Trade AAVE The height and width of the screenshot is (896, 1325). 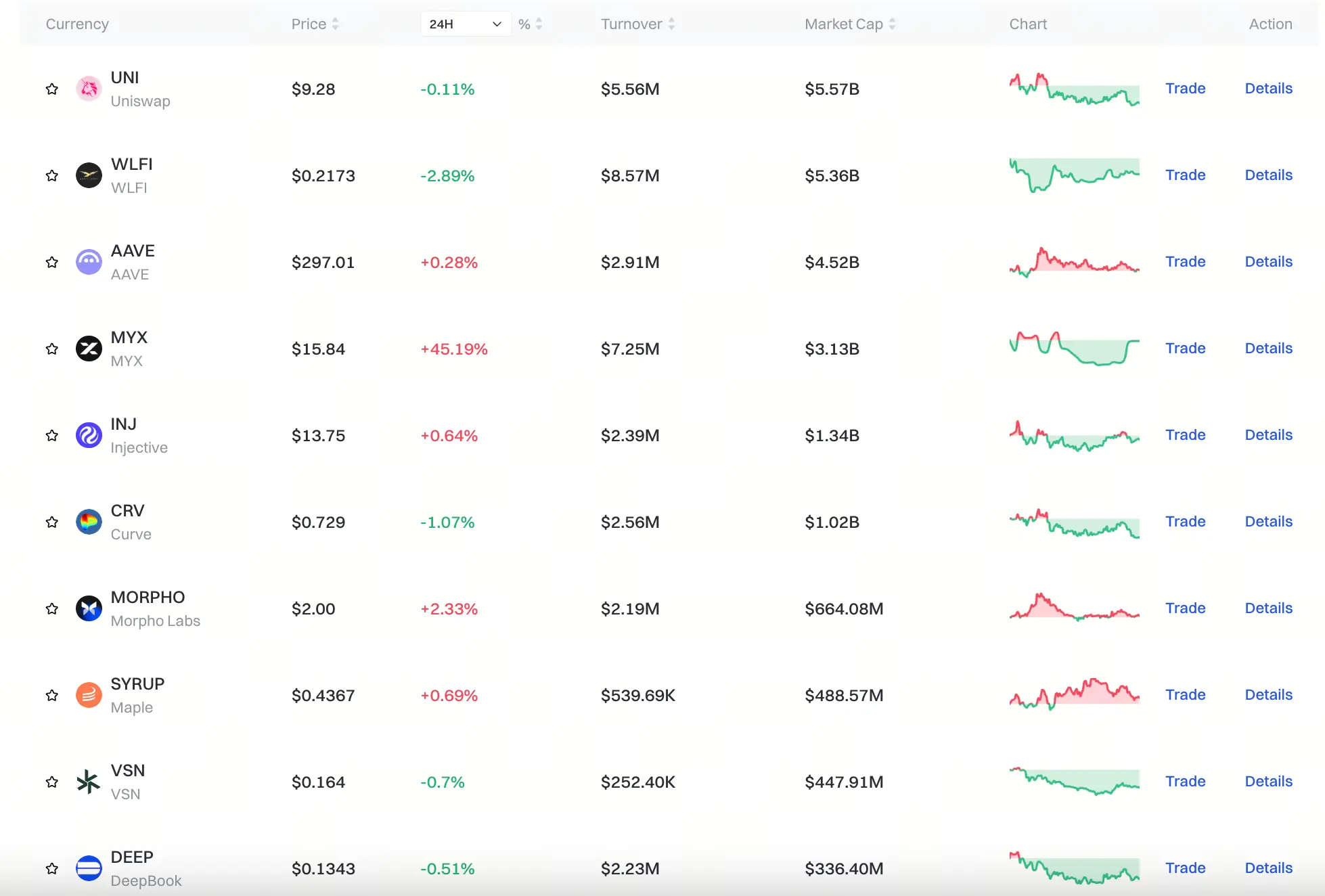pyautogui.click(x=1185, y=262)
